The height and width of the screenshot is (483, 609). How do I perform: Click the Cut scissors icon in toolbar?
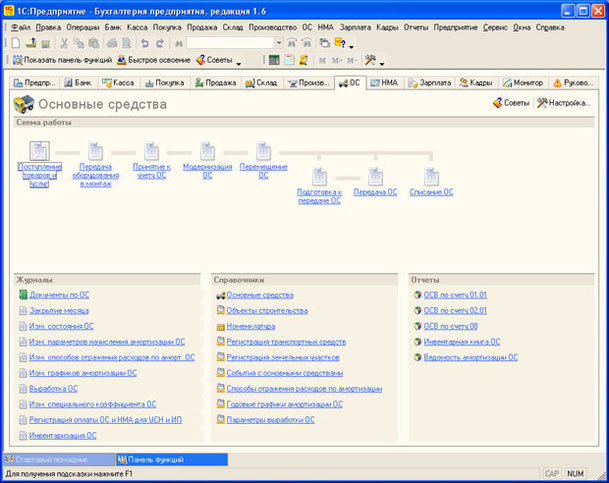(65, 44)
